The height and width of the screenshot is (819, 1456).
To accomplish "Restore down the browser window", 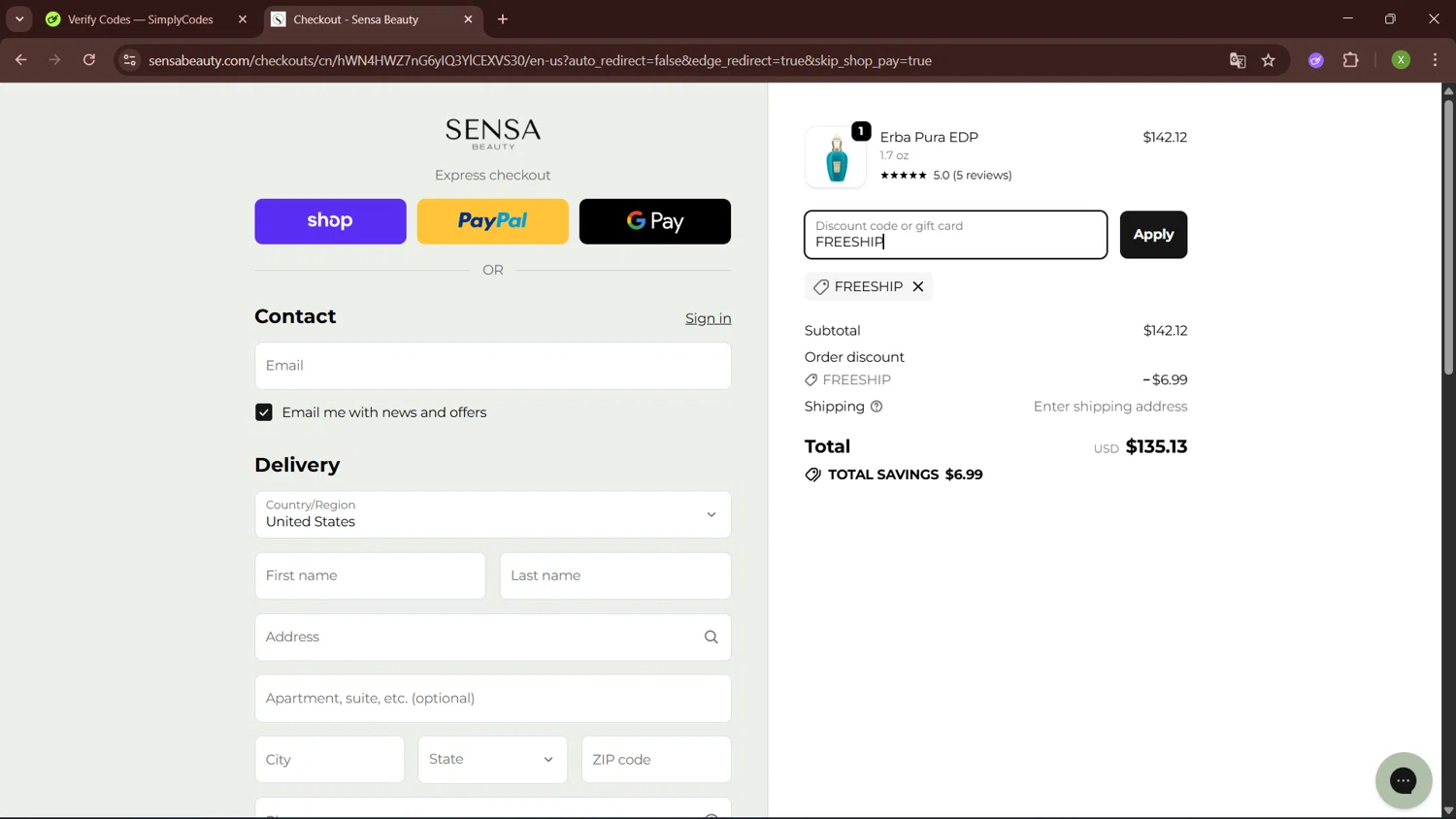I will (1390, 19).
